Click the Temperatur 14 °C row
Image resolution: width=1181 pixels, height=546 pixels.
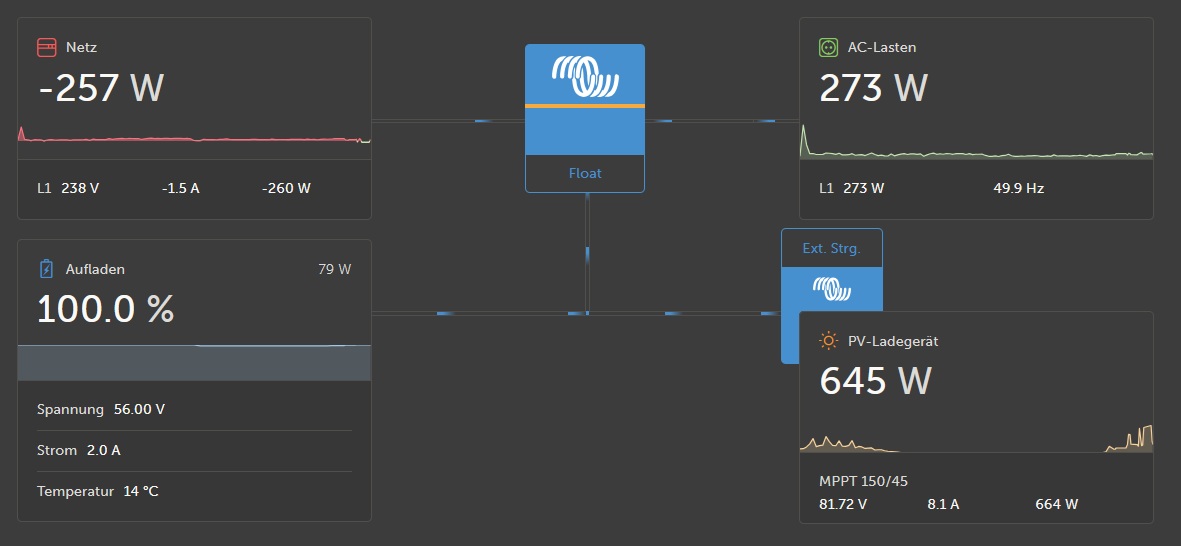(98, 491)
